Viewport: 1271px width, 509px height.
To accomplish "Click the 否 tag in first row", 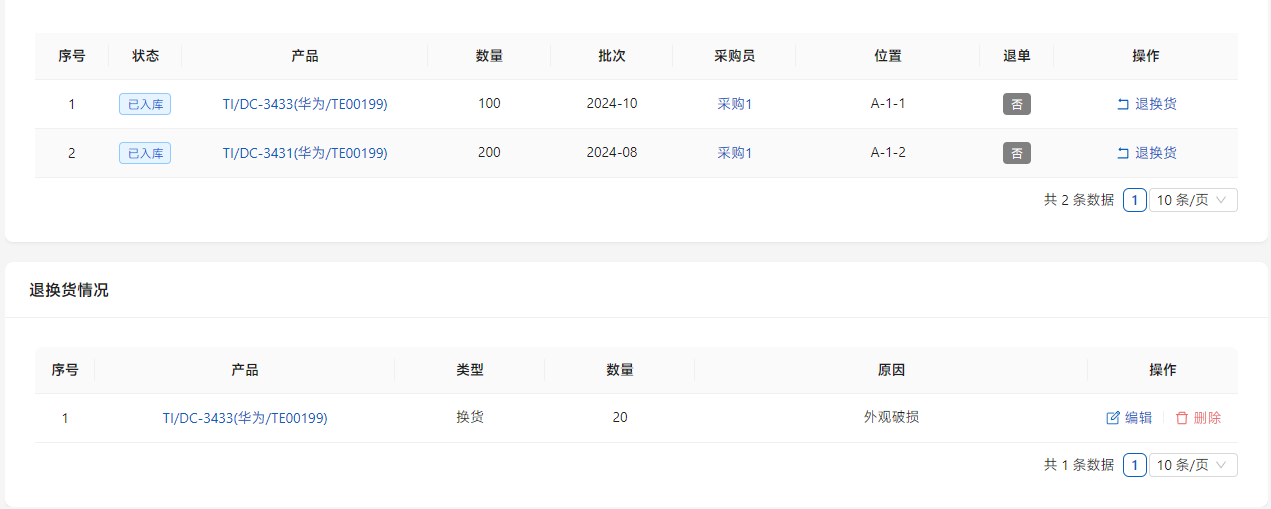I will 1017,104.
